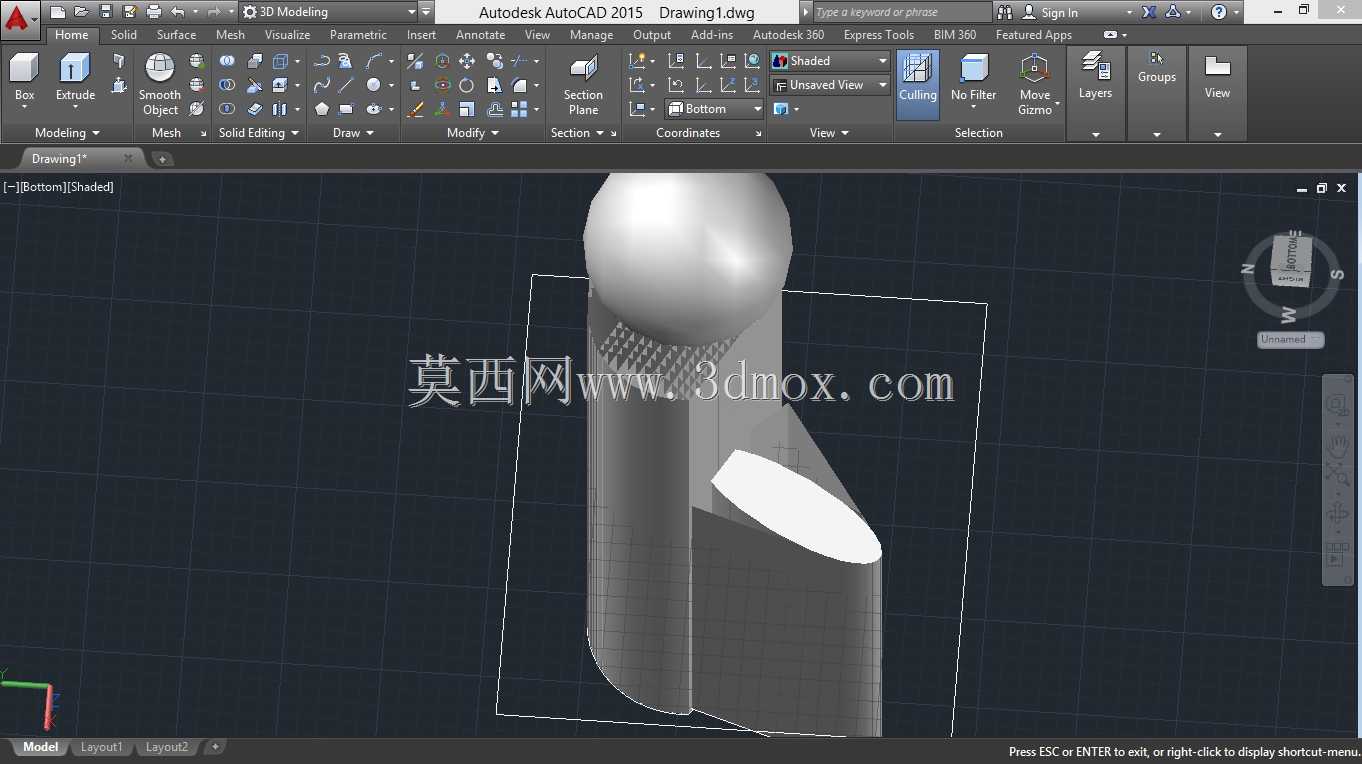The width and height of the screenshot is (1362, 764).
Task: Select the Circle tool in Draw panel
Action: (373, 85)
